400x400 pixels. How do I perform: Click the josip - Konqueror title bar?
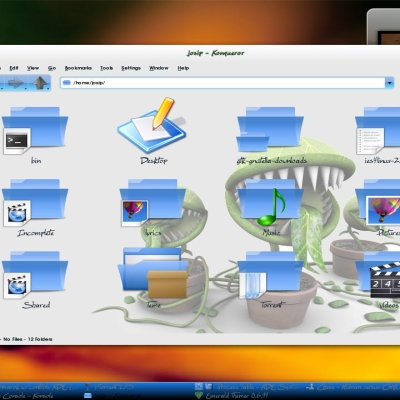[x=215, y=53]
